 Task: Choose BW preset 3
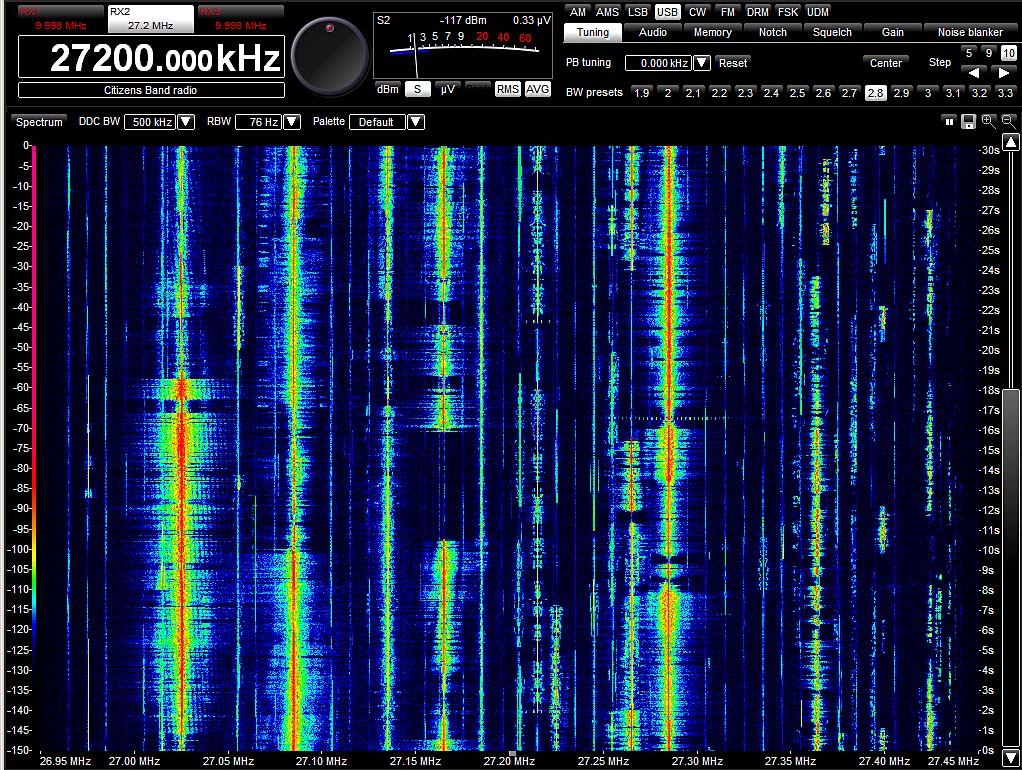[x=927, y=93]
